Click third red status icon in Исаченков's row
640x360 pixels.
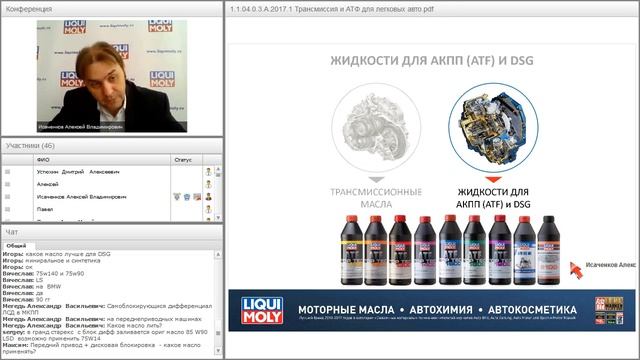click(x=197, y=197)
